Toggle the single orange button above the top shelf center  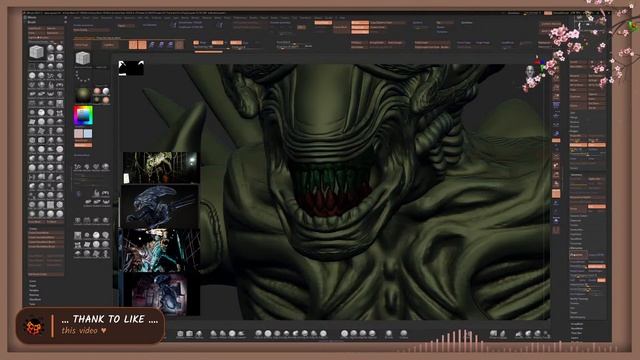coord(323,22)
